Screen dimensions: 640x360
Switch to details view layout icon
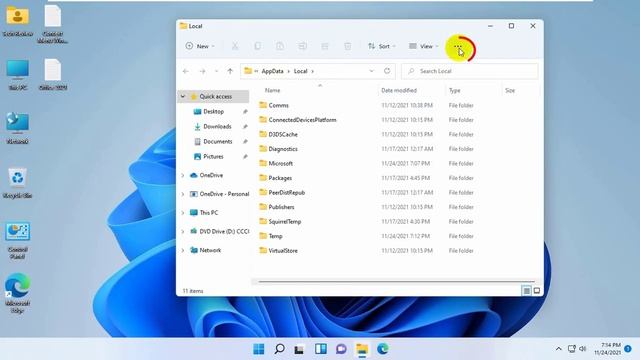pyautogui.click(x=527, y=291)
